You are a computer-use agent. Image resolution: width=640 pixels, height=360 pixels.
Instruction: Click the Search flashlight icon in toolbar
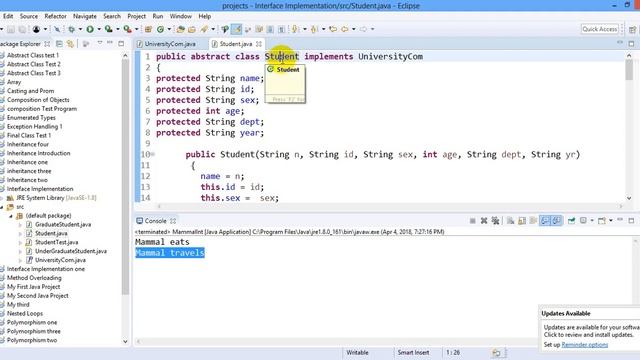point(203,29)
